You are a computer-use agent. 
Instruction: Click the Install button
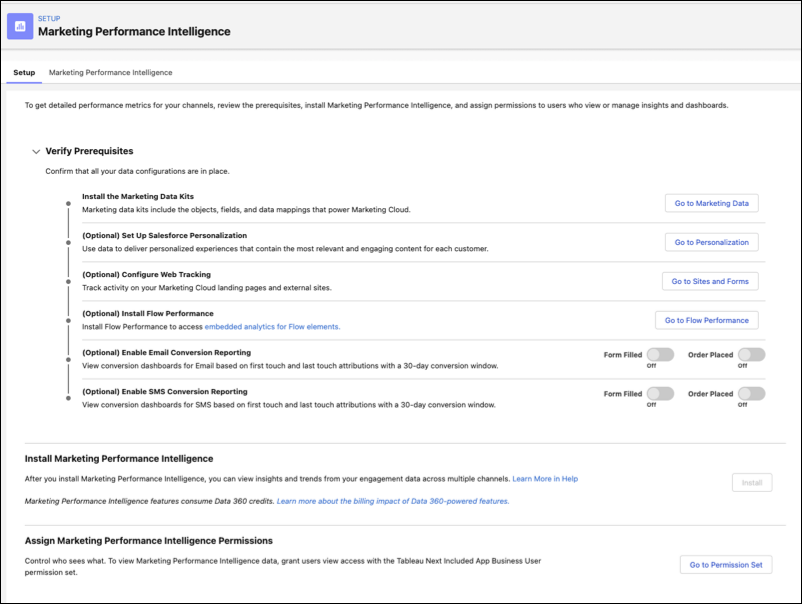(752, 483)
